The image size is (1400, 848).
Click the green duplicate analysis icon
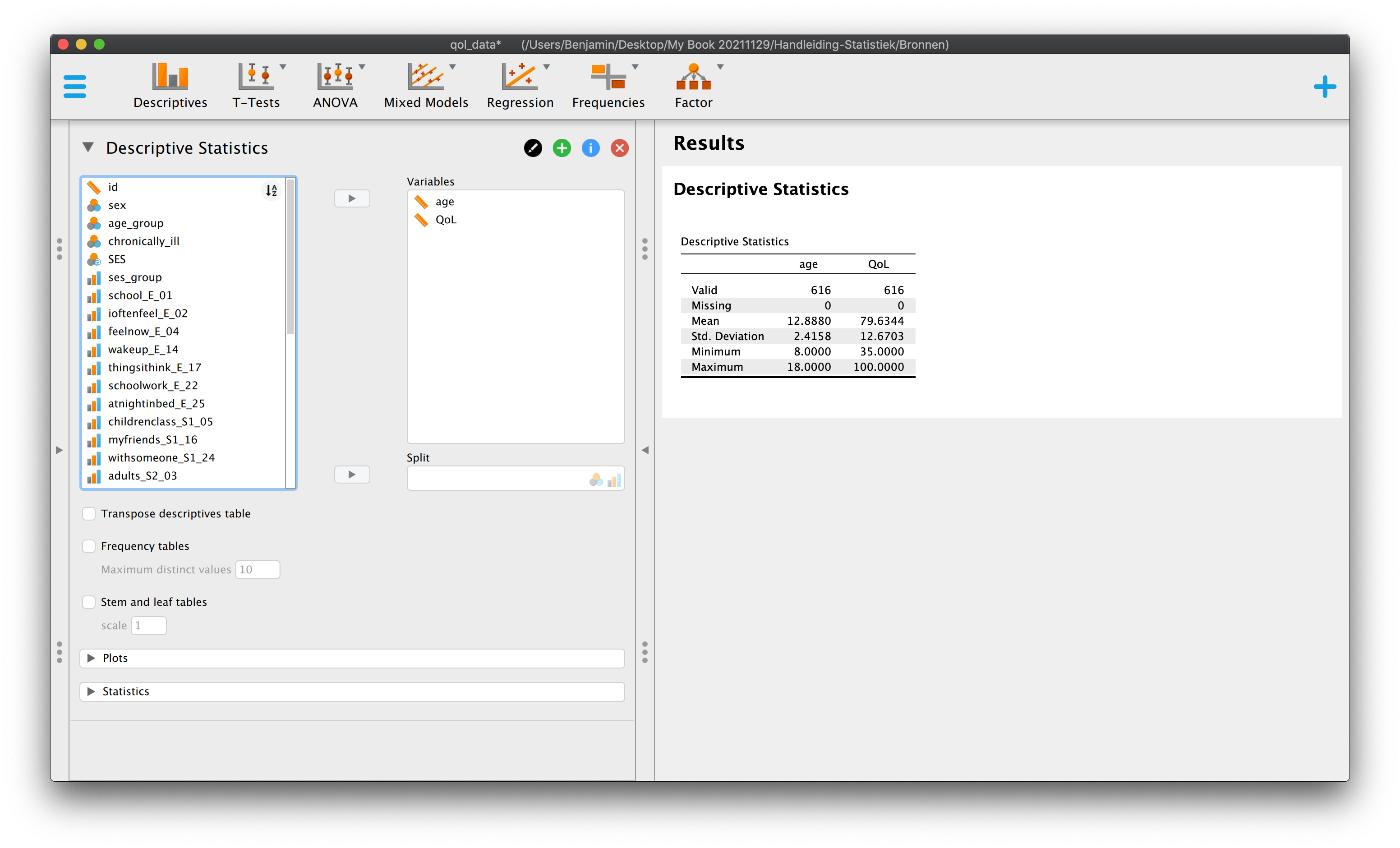pos(562,148)
